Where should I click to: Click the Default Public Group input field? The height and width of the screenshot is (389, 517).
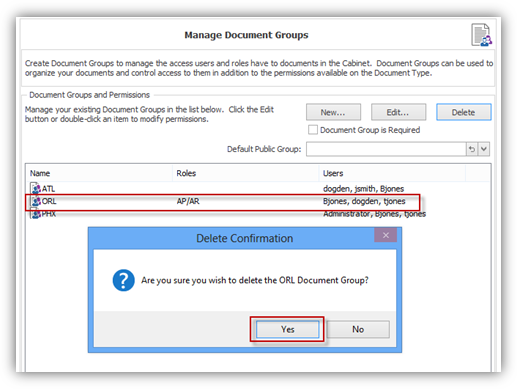point(386,149)
